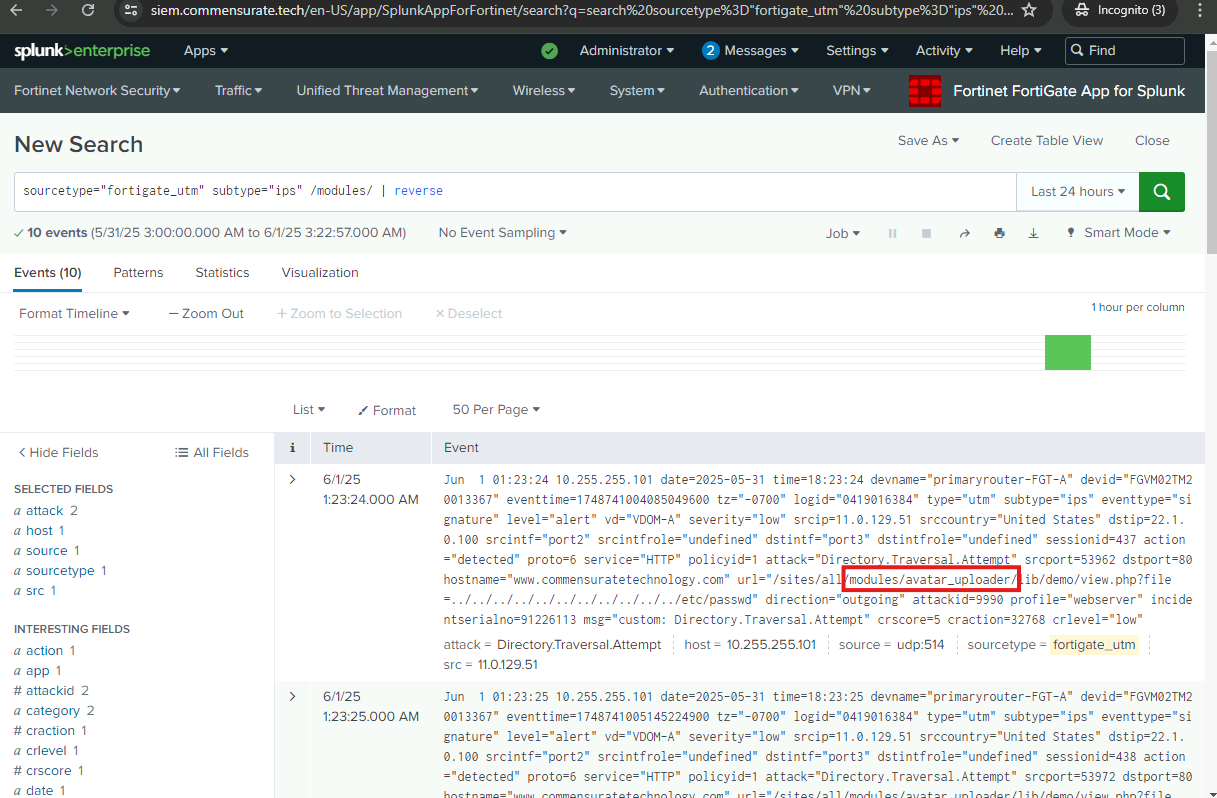This screenshot has width=1217, height=798.
Task: Reload the browser page
Action: click(88, 10)
